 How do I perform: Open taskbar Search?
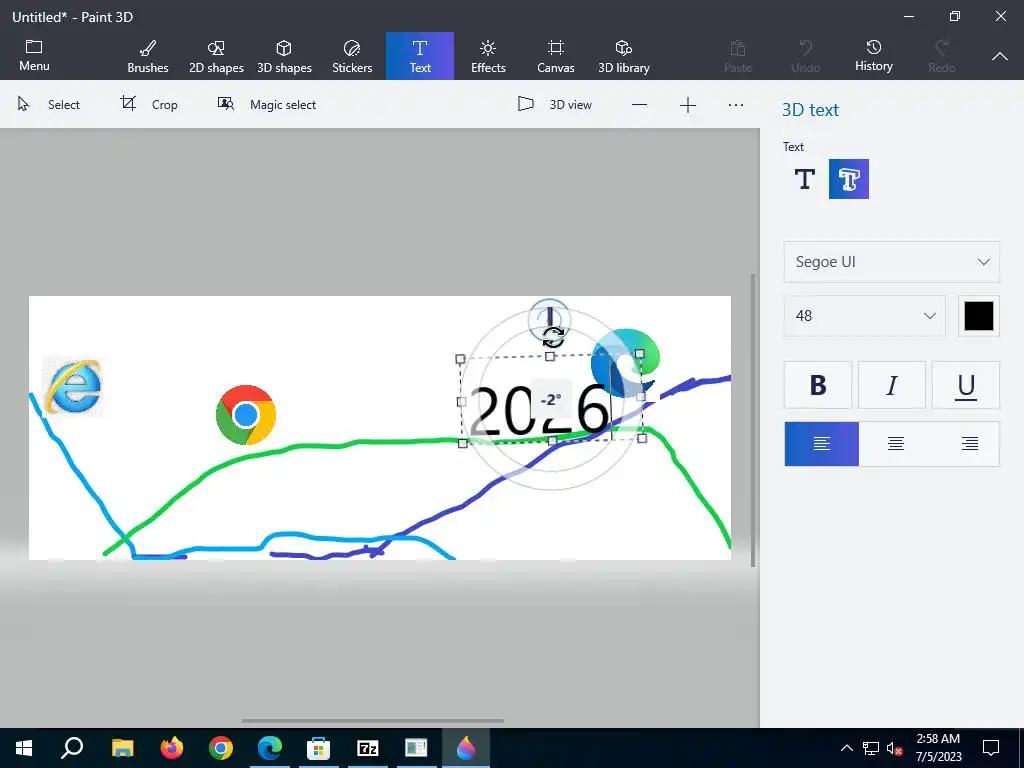pos(72,748)
